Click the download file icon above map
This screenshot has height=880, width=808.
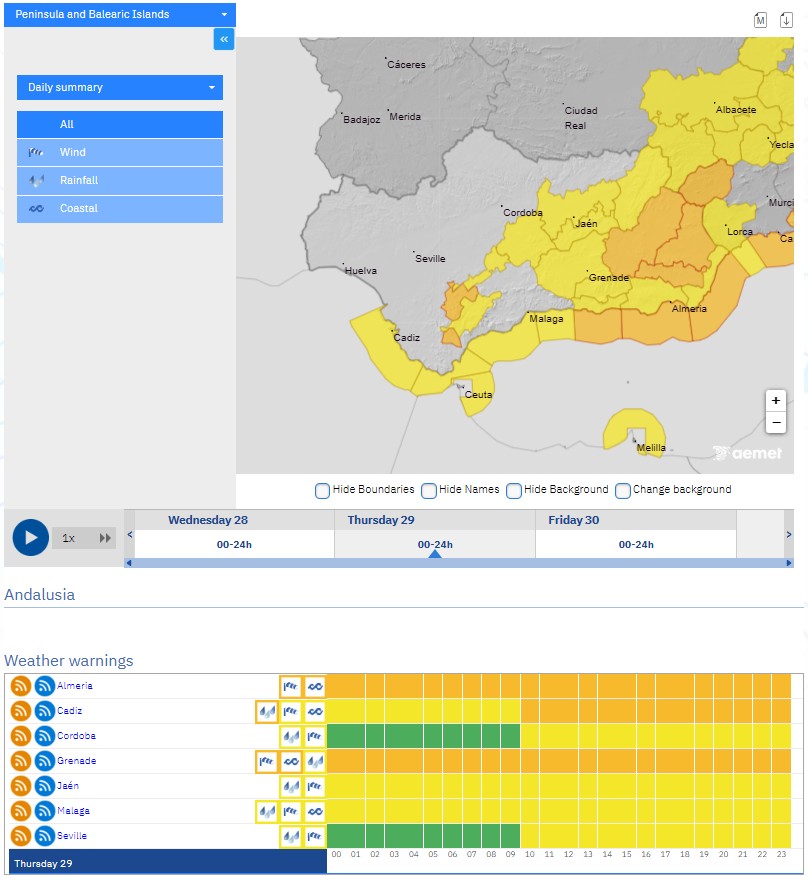tap(786, 20)
